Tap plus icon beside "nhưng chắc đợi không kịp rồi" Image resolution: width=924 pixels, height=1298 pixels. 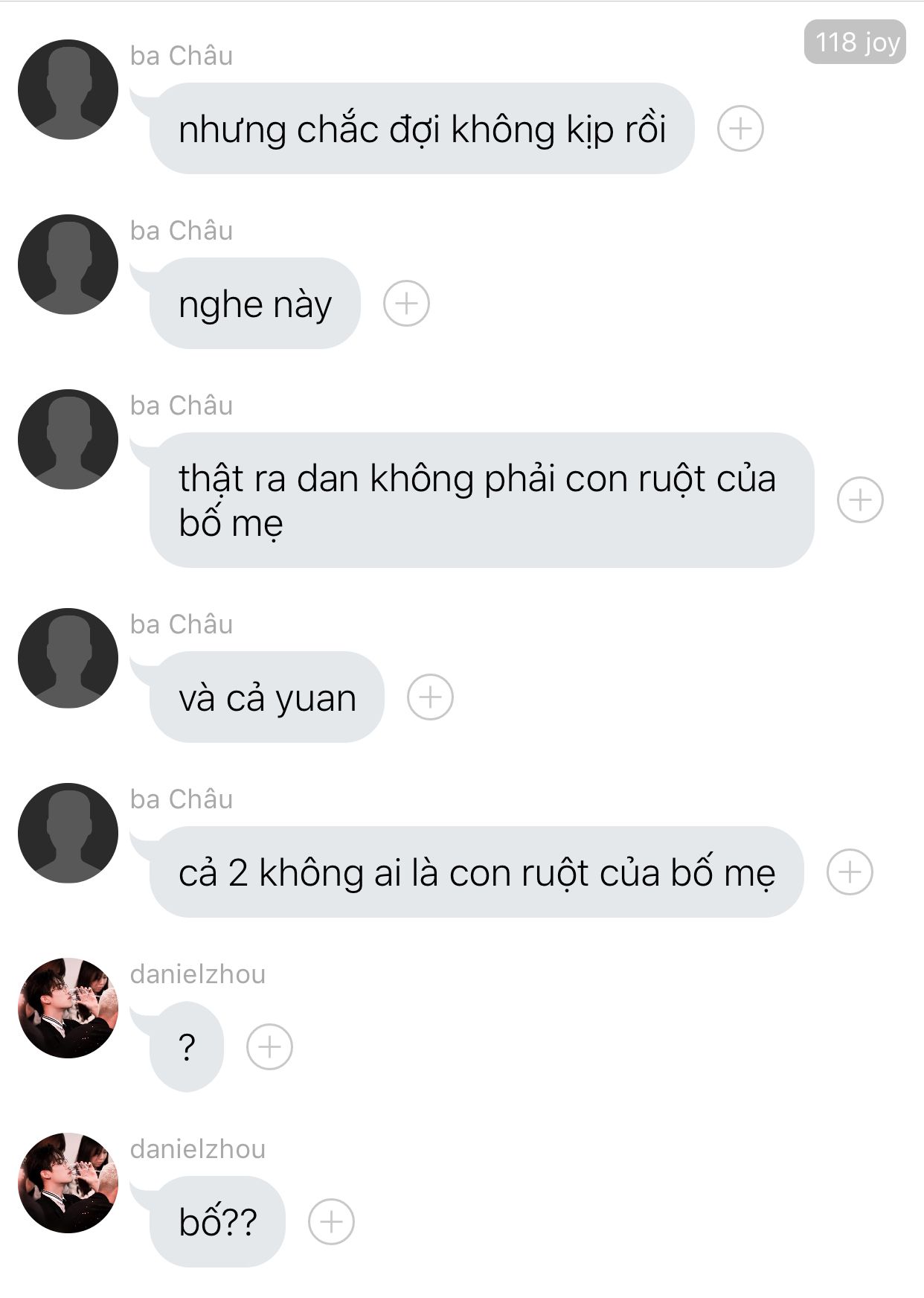click(740, 129)
